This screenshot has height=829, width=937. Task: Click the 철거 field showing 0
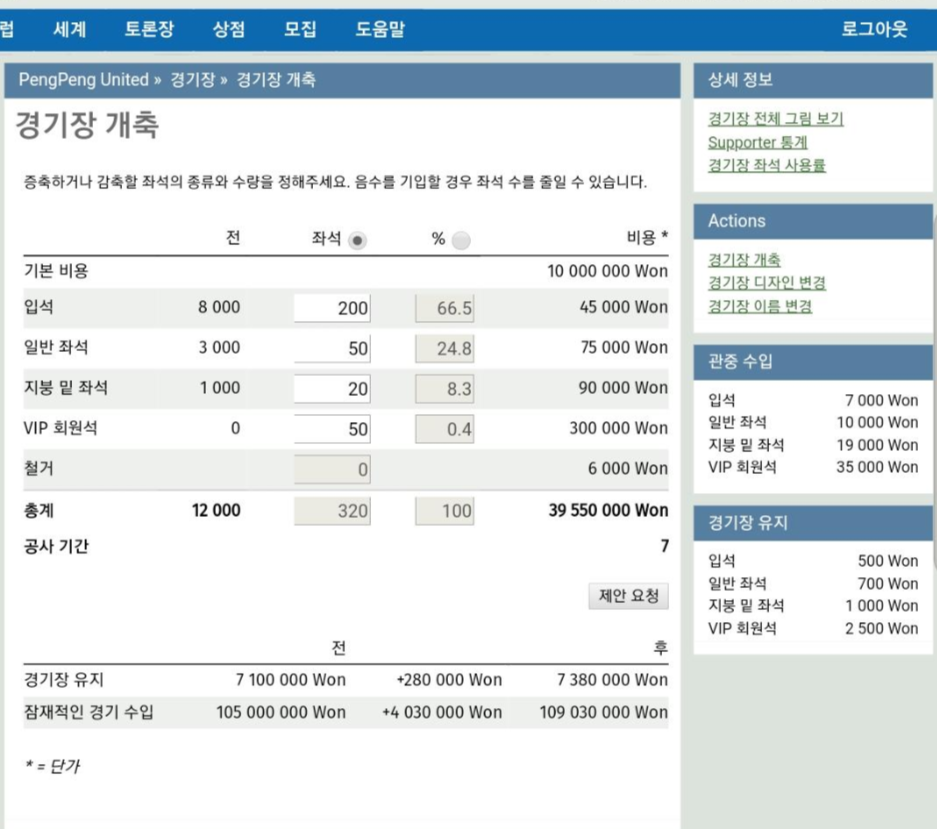[x=332, y=469]
